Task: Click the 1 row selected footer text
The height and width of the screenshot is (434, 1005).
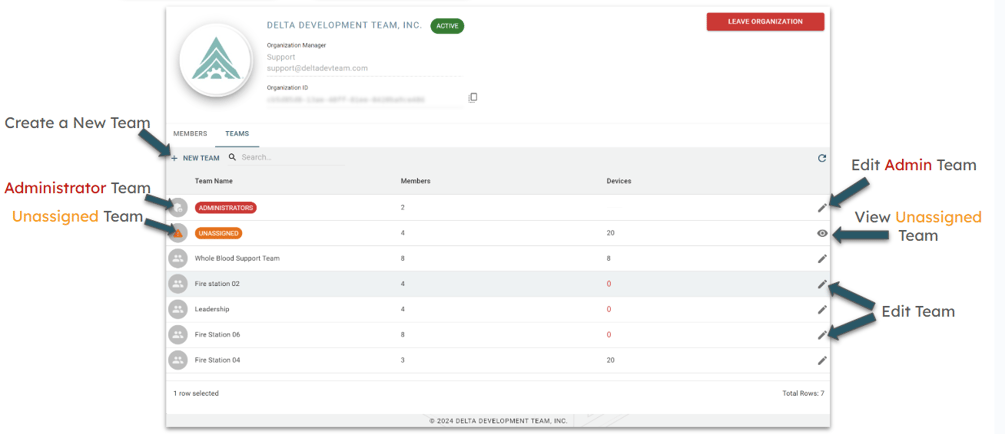Action: tap(195, 394)
